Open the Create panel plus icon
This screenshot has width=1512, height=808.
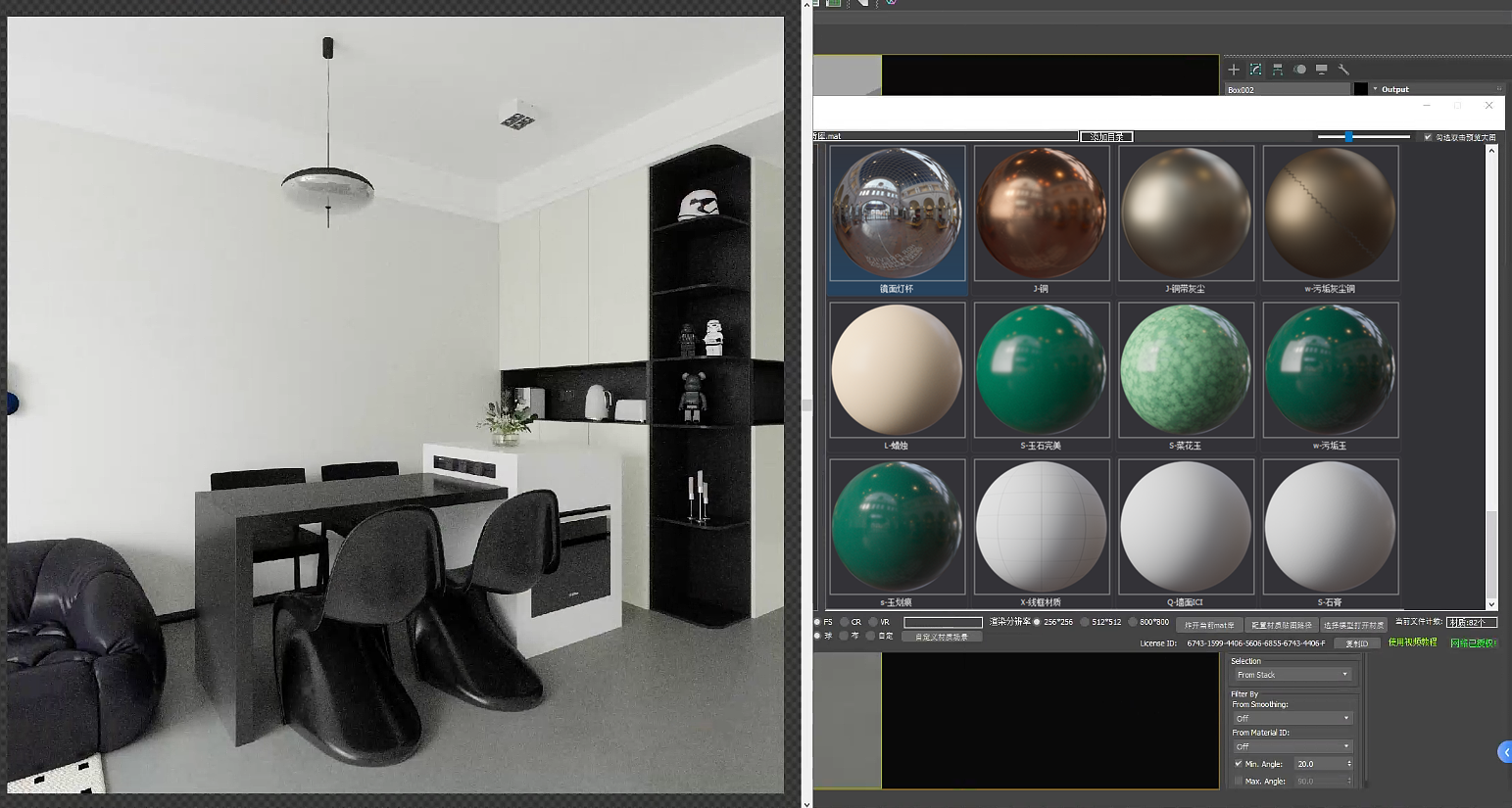pyautogui.click(x=1234, y=70)
